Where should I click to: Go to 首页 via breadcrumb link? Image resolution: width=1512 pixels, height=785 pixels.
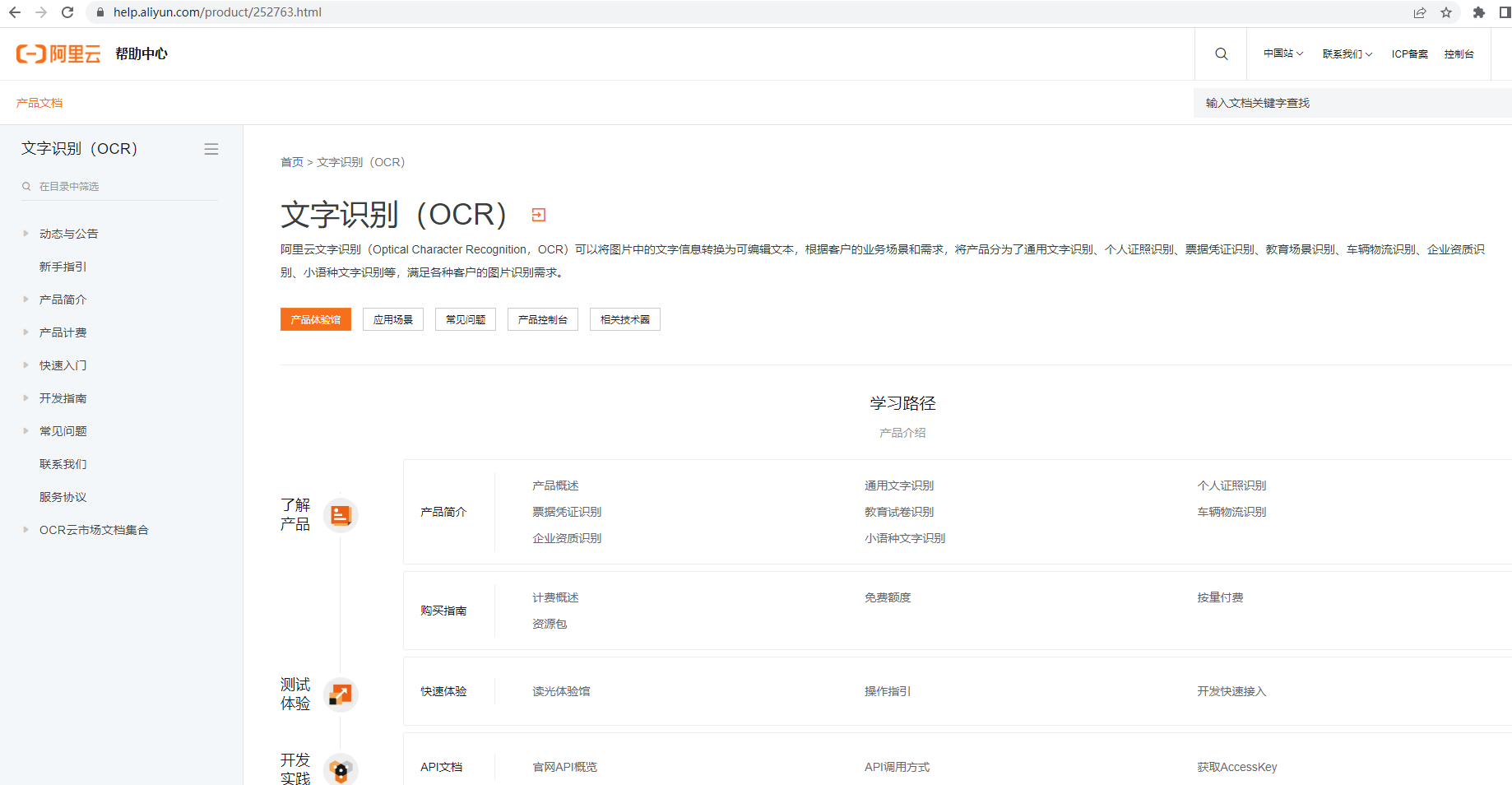tap(292, 162)
